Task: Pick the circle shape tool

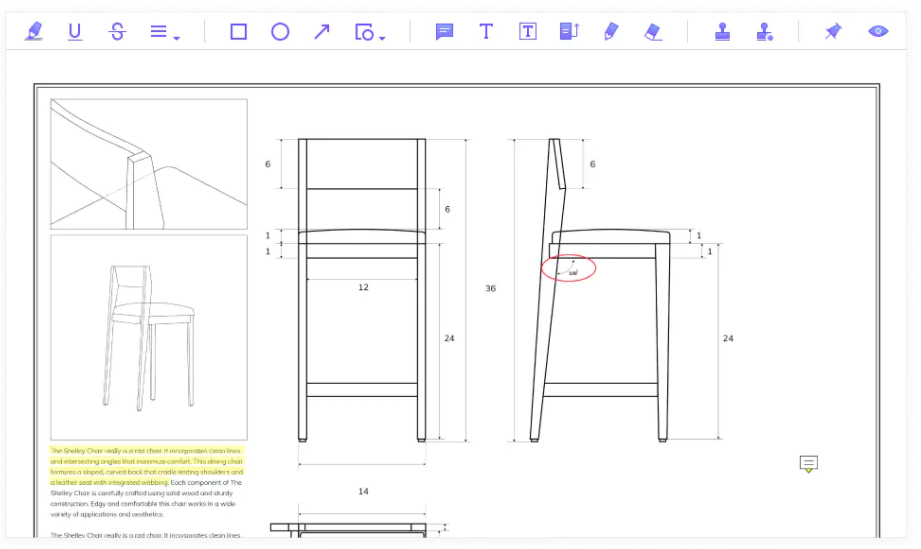Action: pyautogui.click(x=280, y=32)
